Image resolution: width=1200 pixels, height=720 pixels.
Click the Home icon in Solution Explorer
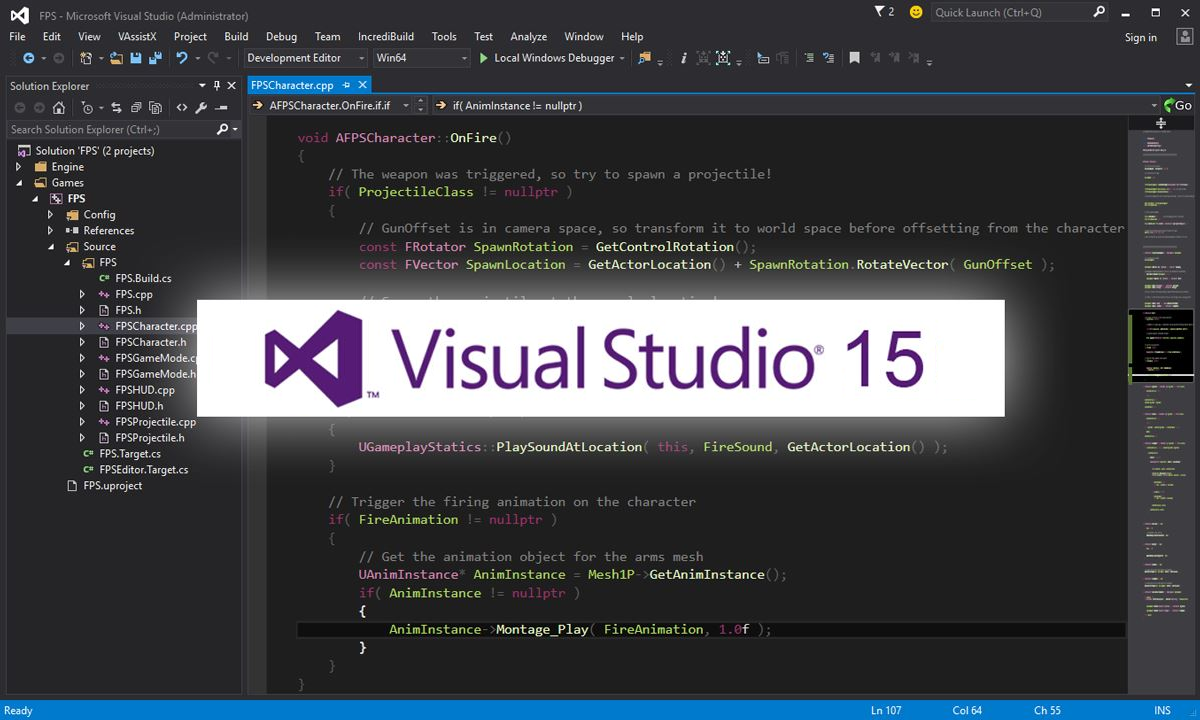[59, 108]
